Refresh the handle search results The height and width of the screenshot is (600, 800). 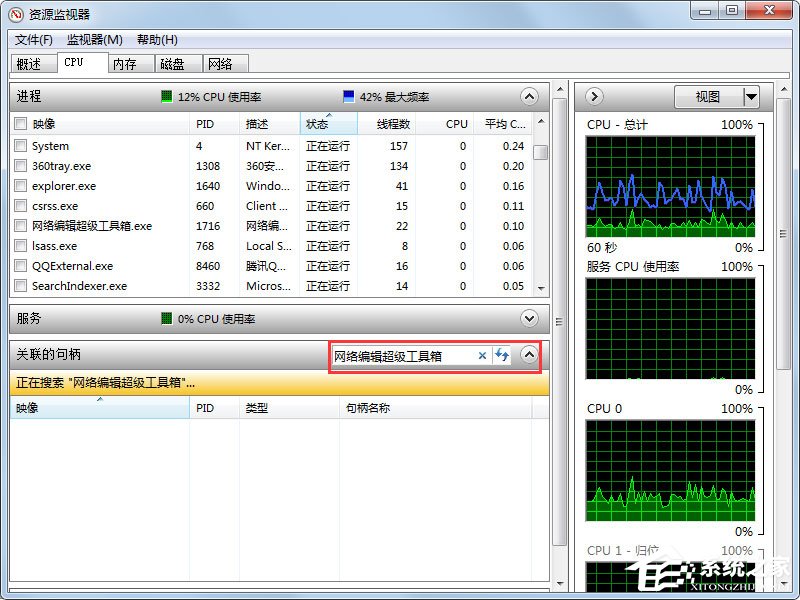coord(501,356)
